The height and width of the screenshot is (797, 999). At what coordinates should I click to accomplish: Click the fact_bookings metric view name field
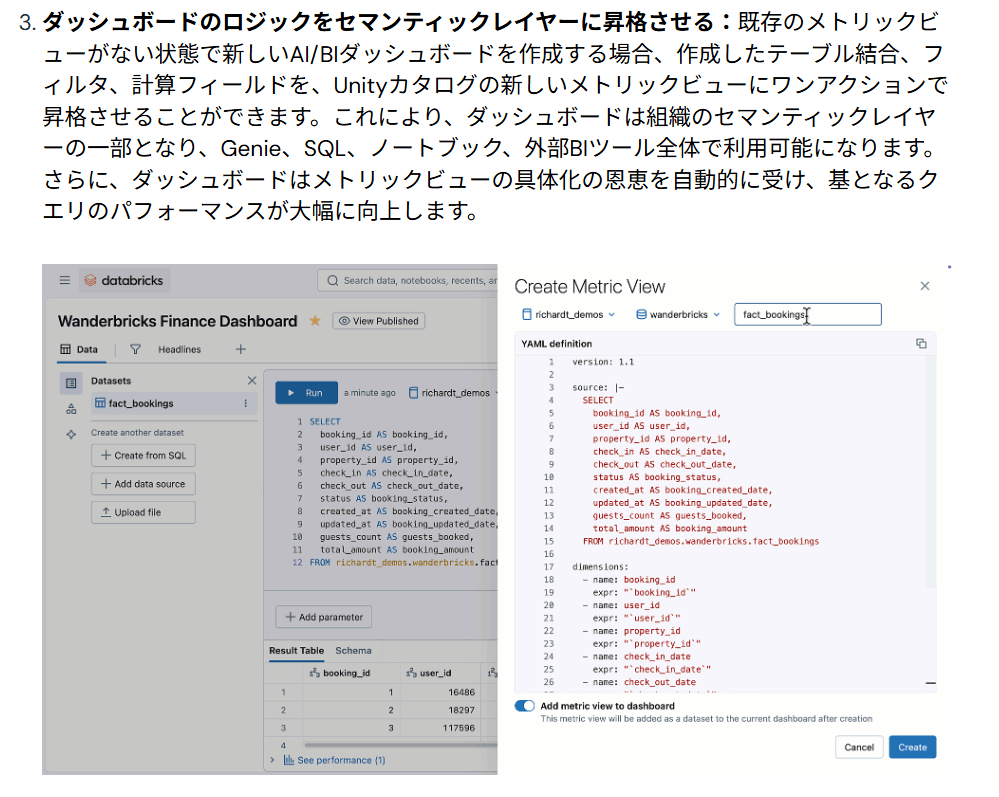click(x=807, y=314)
